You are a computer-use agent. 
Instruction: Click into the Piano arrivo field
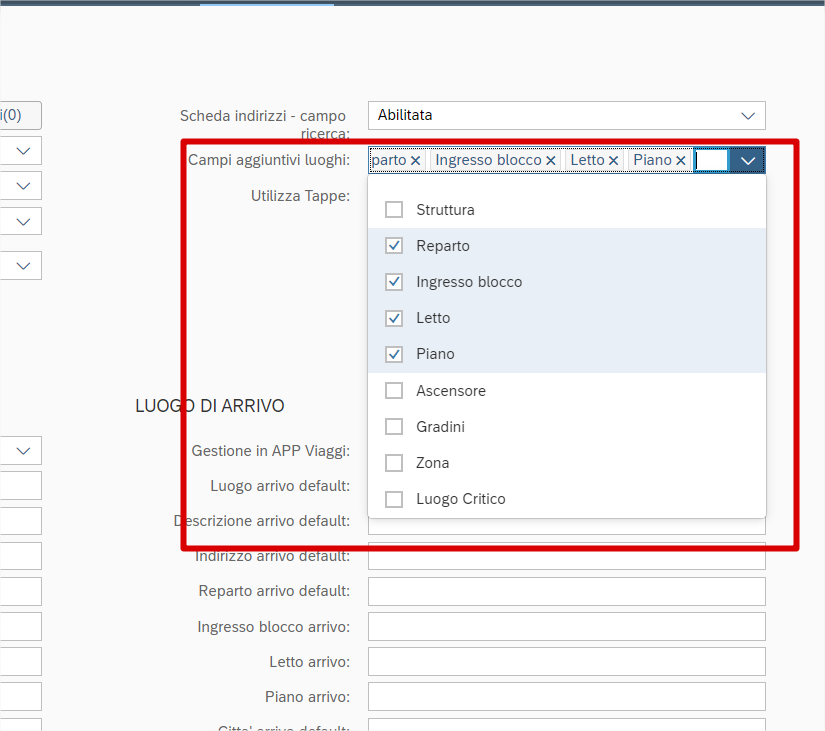566,696
